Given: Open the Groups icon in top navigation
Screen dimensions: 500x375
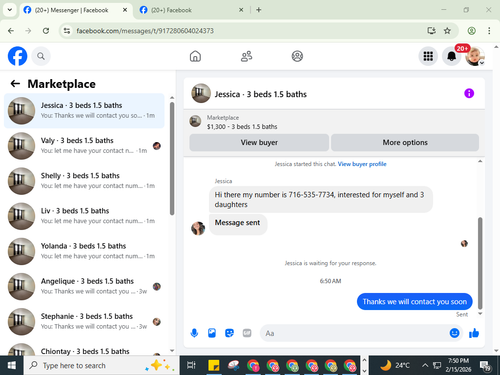Looking at the screenshot, I should [297, 56].
